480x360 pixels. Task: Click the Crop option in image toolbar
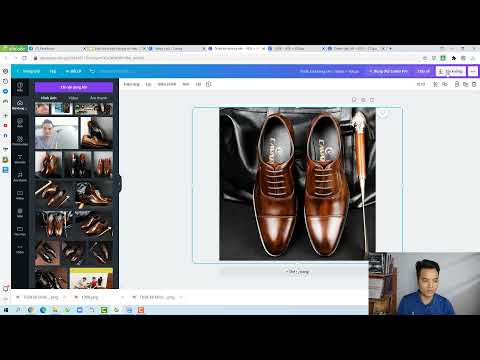coord(186,84)
